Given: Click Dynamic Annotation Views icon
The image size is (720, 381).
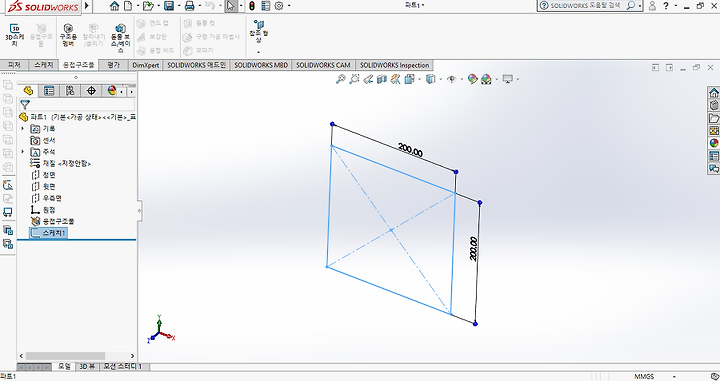Looking at the screenshot, I should [x=395, y=79].
